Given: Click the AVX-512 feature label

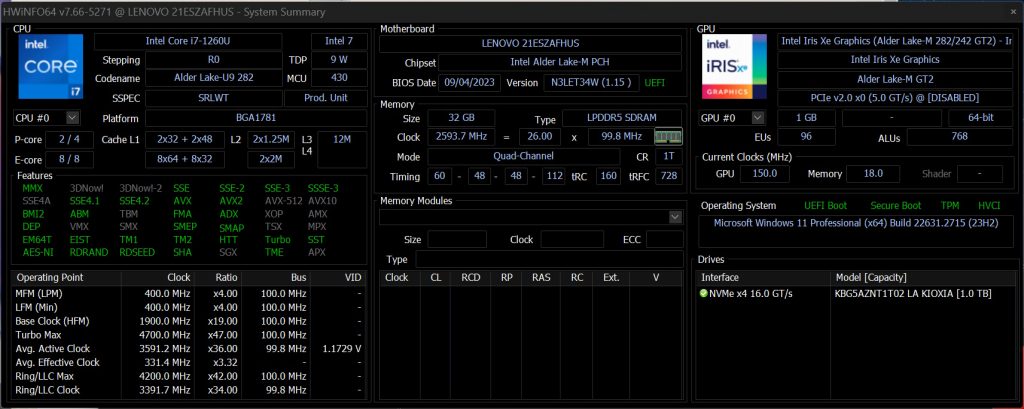Looking at the screenshot, I should click(x=281, y=201).
